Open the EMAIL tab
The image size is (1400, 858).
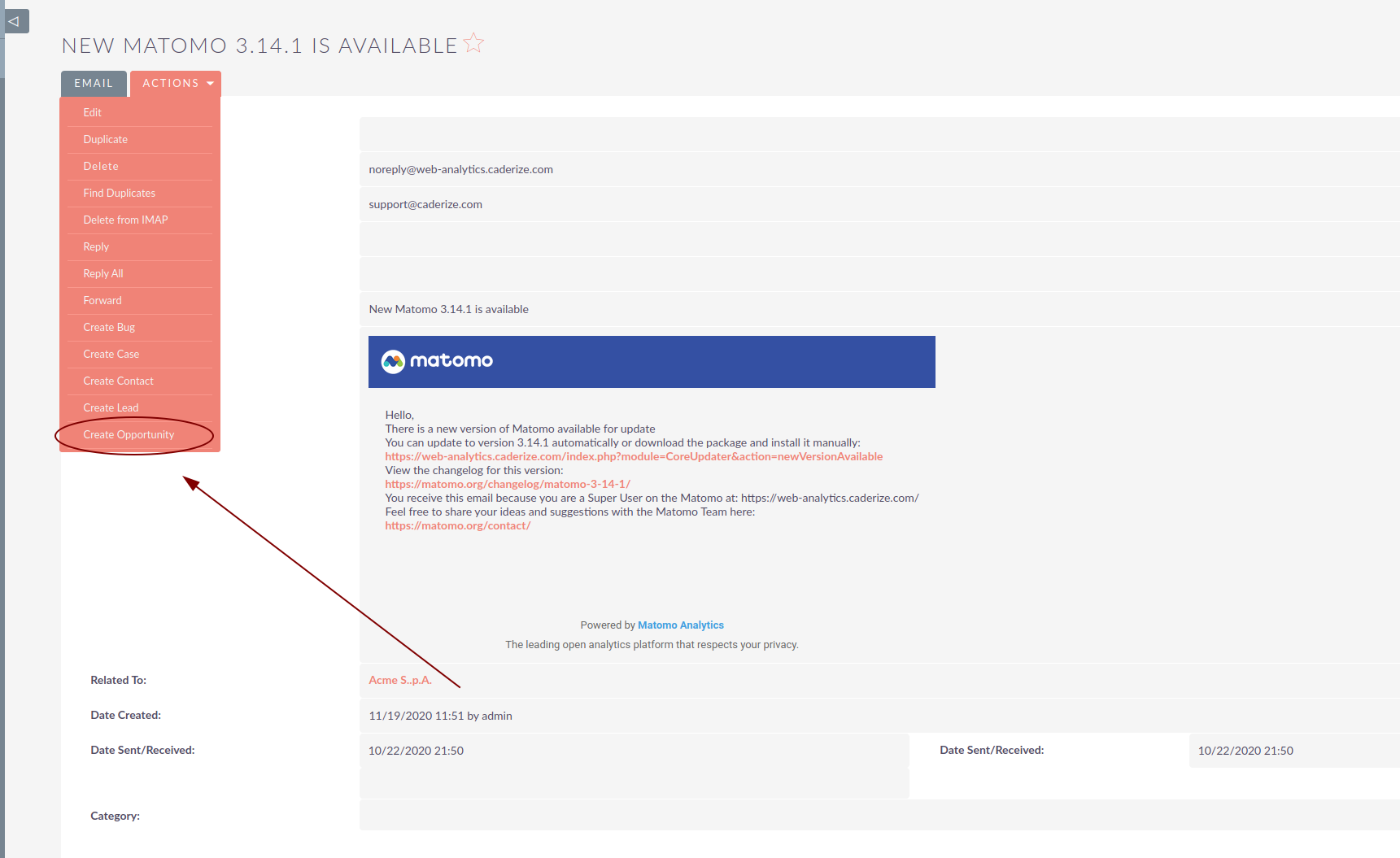click(x=94, y=83)
